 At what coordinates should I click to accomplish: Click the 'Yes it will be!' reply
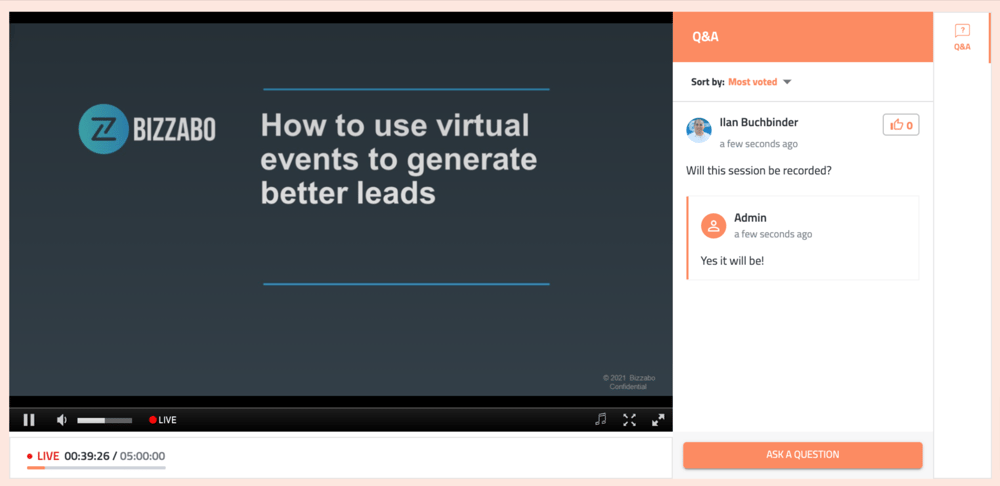[732, 261]
